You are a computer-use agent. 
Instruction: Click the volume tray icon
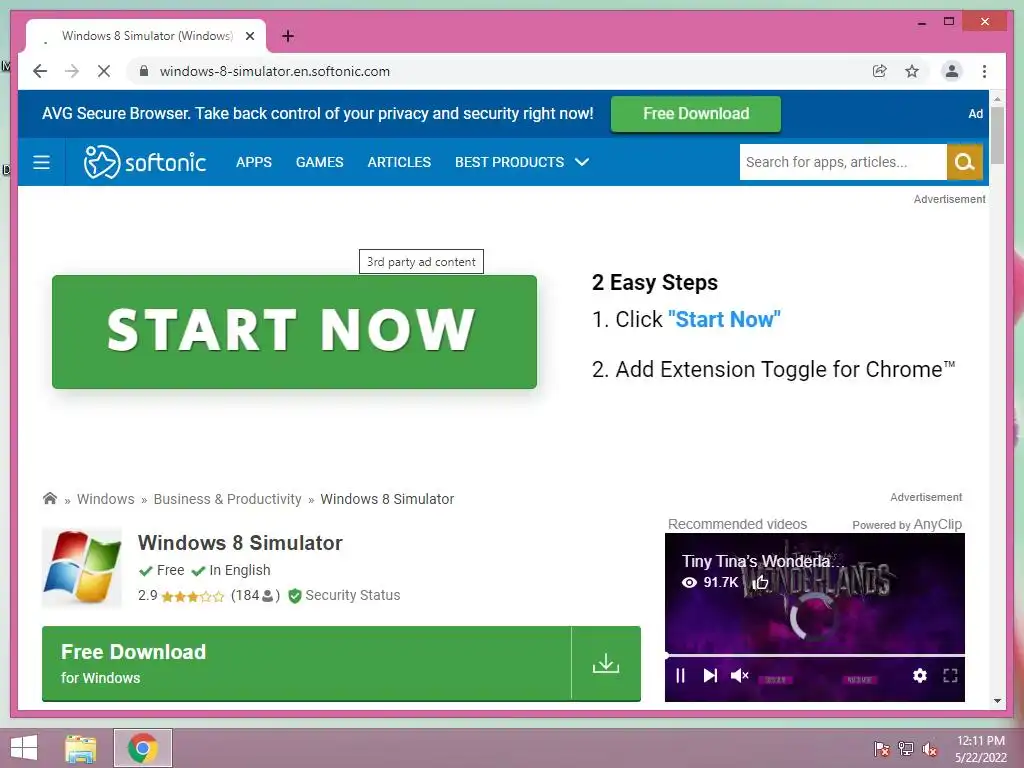click(x=929, y=749)
